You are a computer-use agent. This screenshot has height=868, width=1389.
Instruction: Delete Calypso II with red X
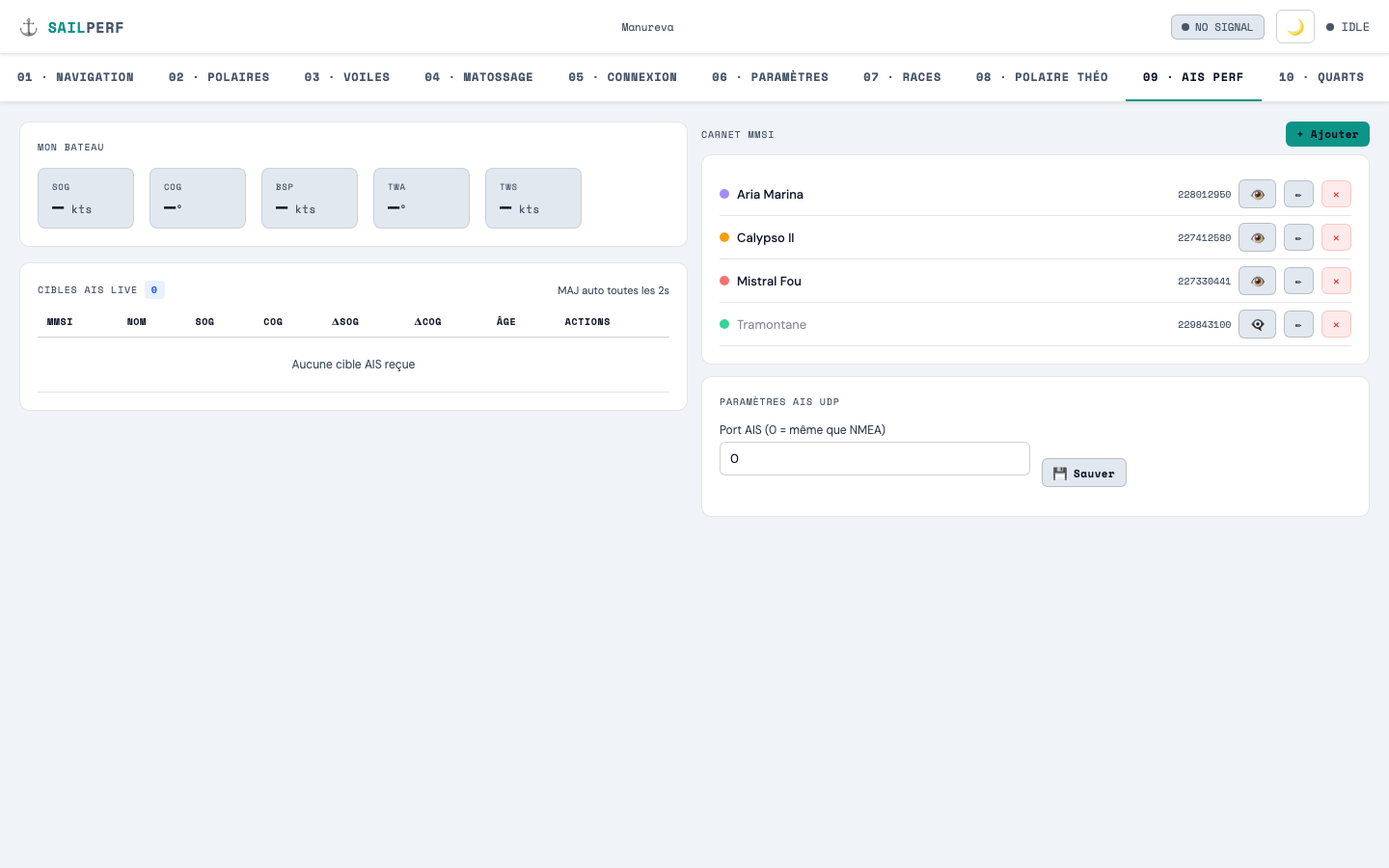point(1336,237)
